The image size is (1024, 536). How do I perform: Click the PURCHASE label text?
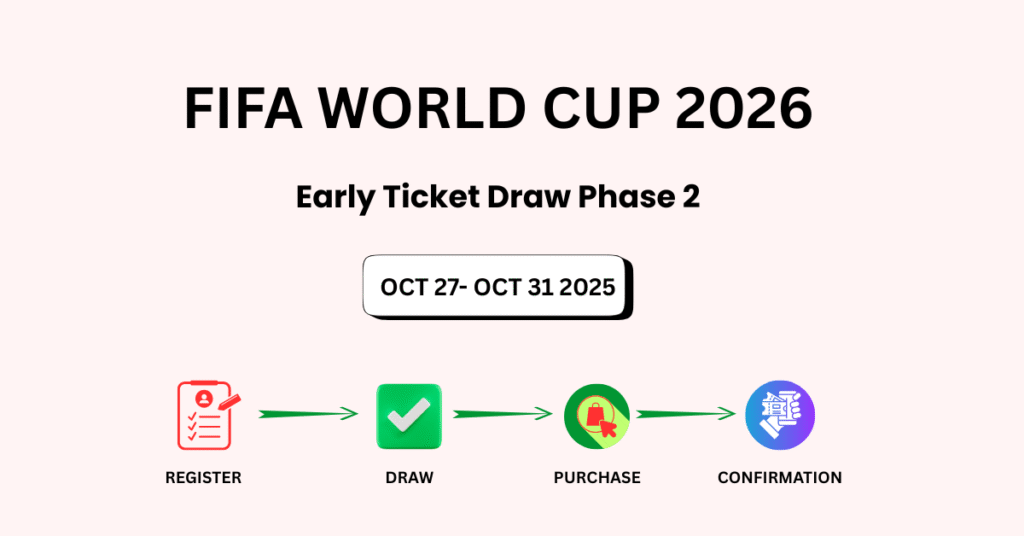click(597, 478)
